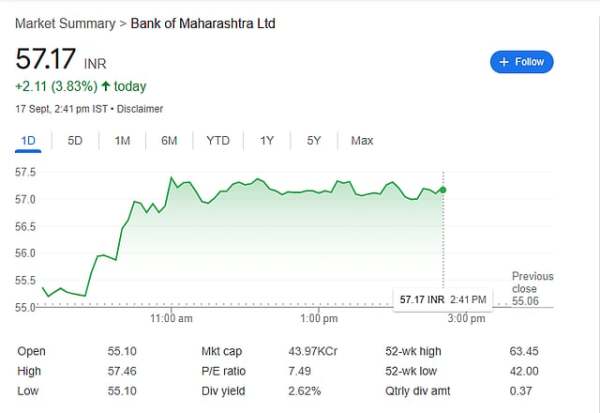Switch to the 5D chart tab

pos(75,141)
